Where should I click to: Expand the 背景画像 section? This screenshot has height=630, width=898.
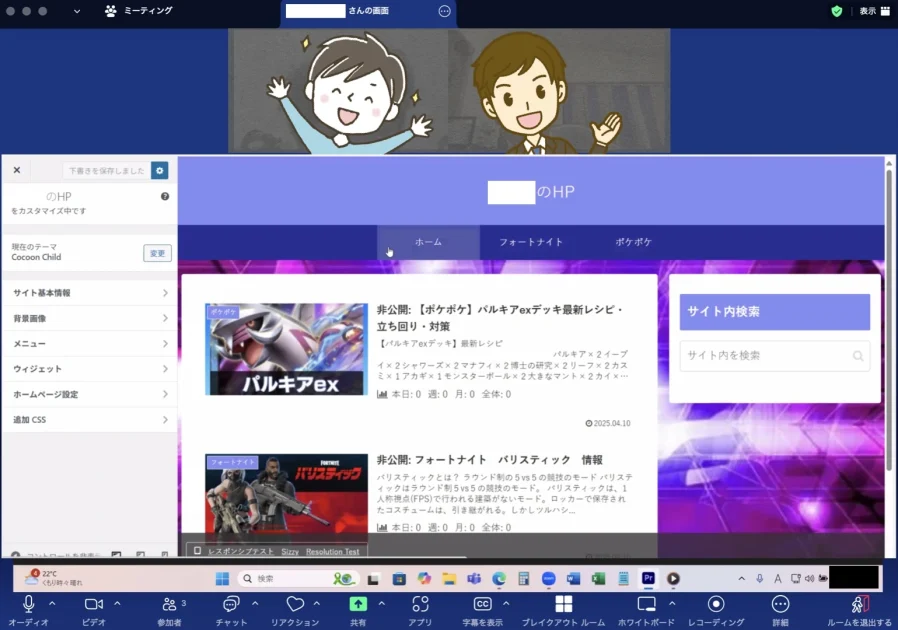[x=90, y=318]
